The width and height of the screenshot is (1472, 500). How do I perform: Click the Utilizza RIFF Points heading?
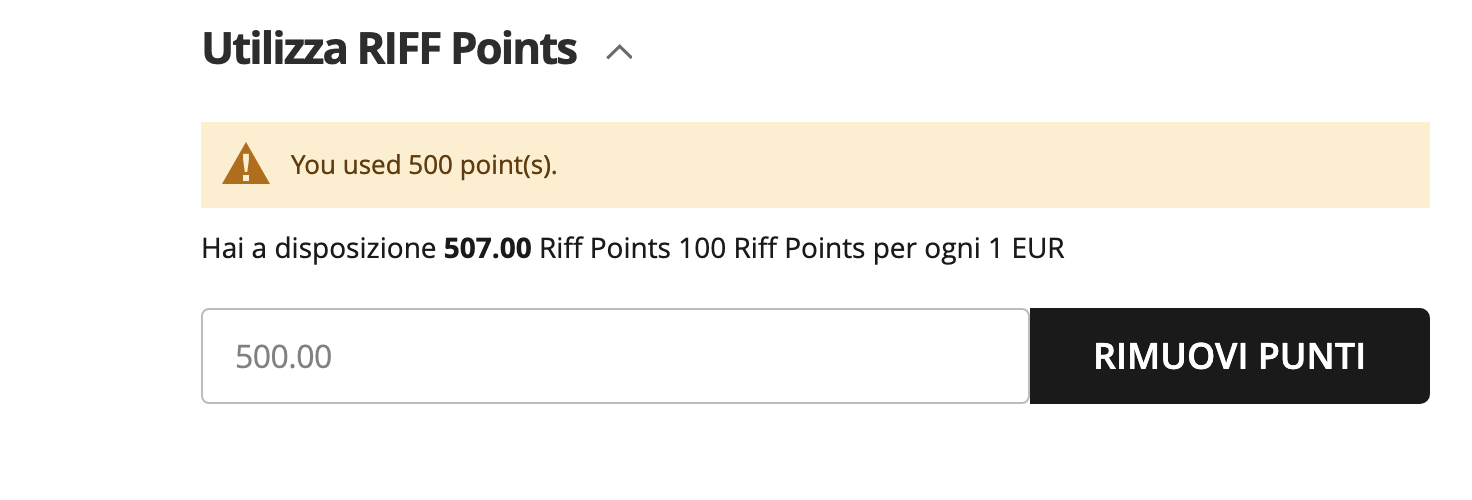point(389,49)
